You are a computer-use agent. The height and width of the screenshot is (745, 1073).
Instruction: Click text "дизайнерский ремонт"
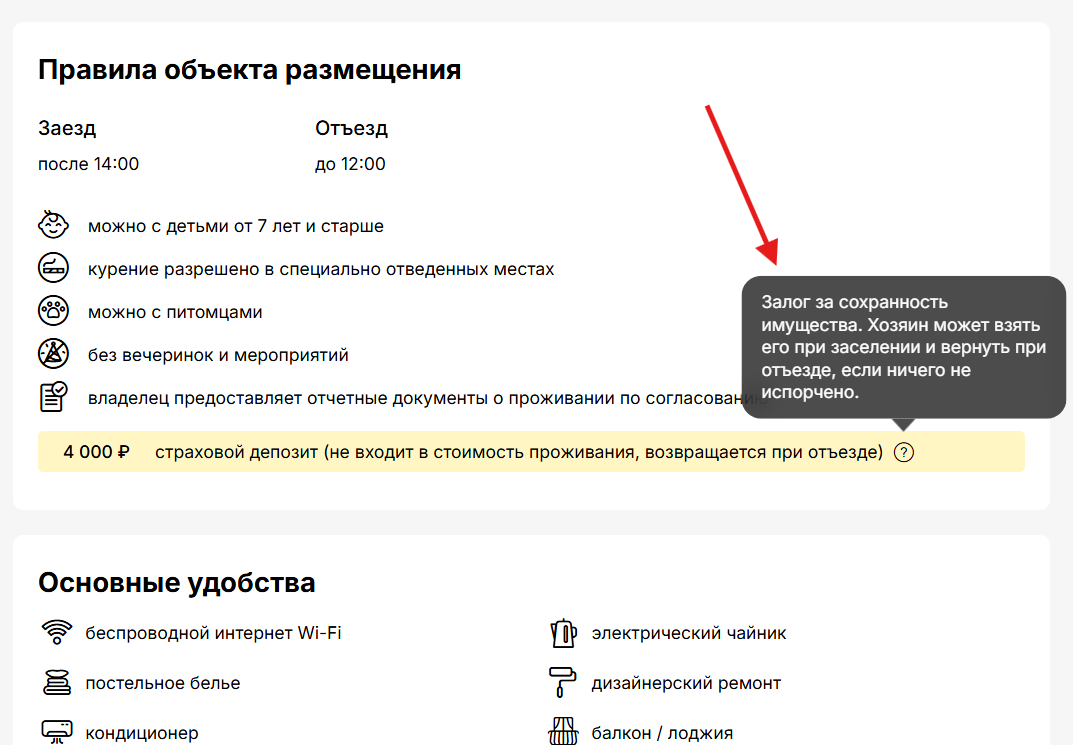(x=686, y=683)
